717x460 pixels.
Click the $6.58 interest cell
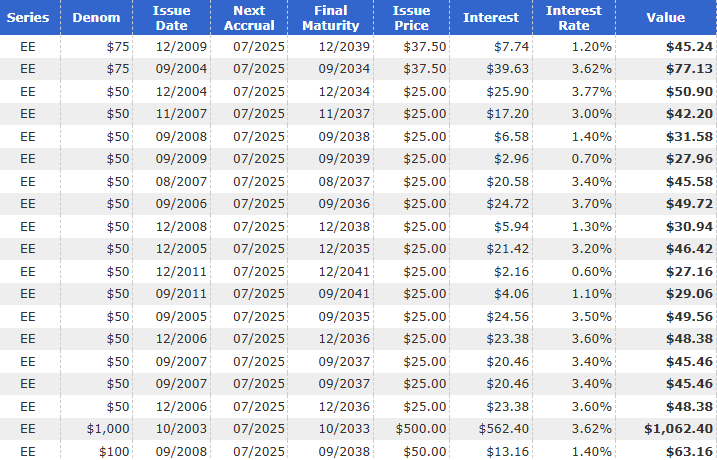[511, 136]
